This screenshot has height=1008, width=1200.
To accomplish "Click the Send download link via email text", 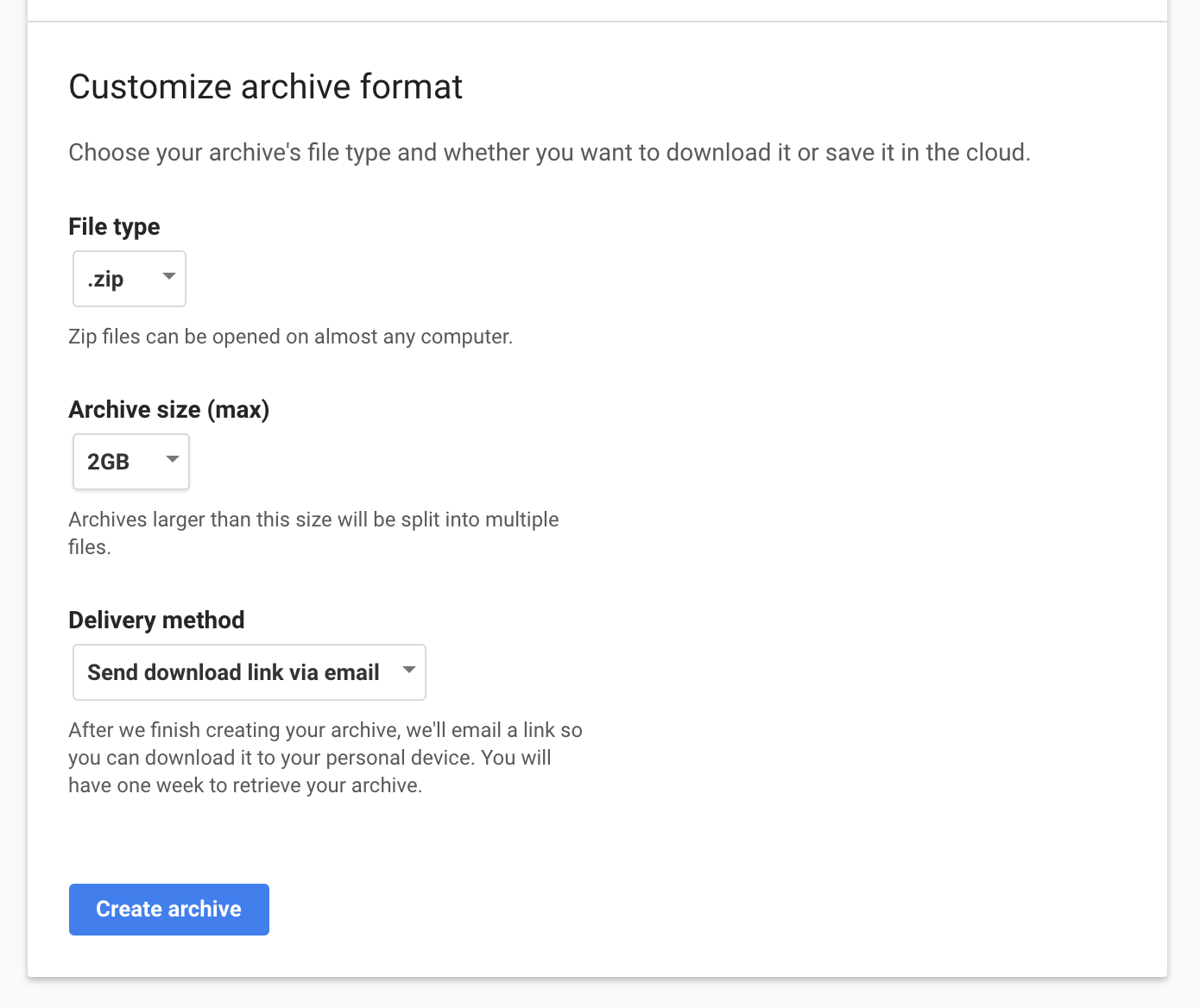I will tap(233, 673).
